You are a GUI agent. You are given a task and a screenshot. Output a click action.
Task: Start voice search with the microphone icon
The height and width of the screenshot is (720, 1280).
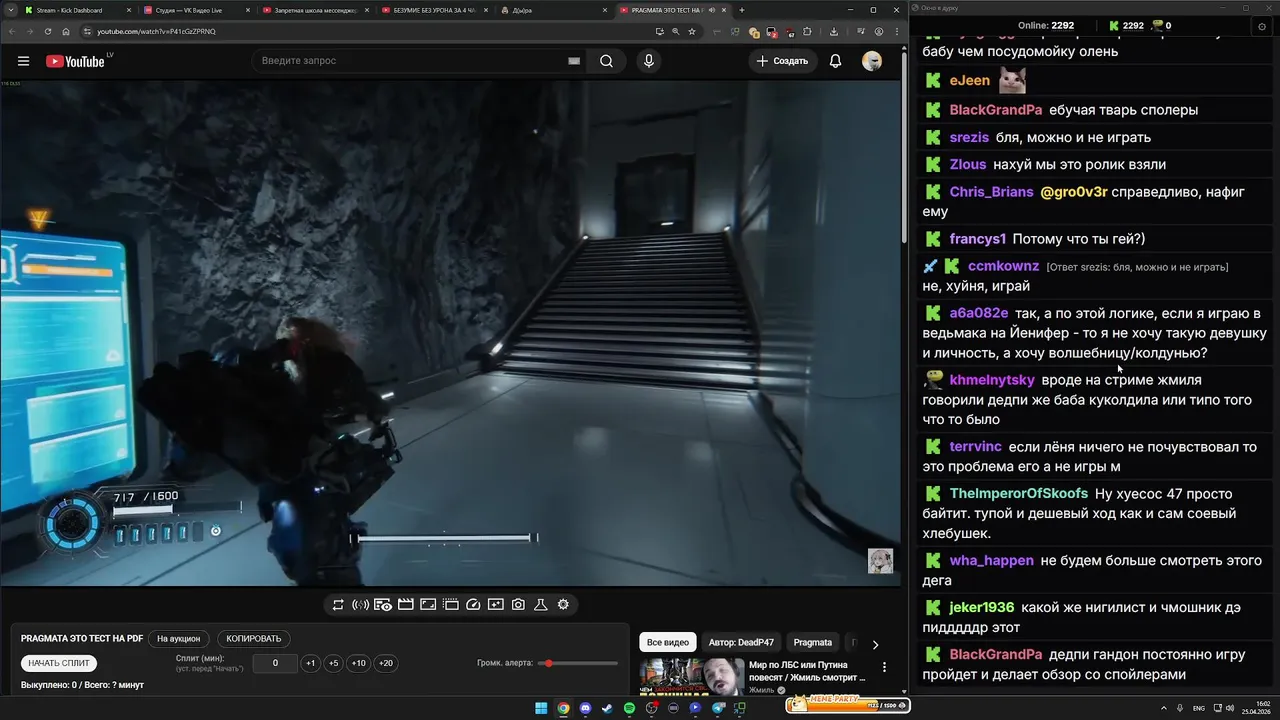[649, 61]
